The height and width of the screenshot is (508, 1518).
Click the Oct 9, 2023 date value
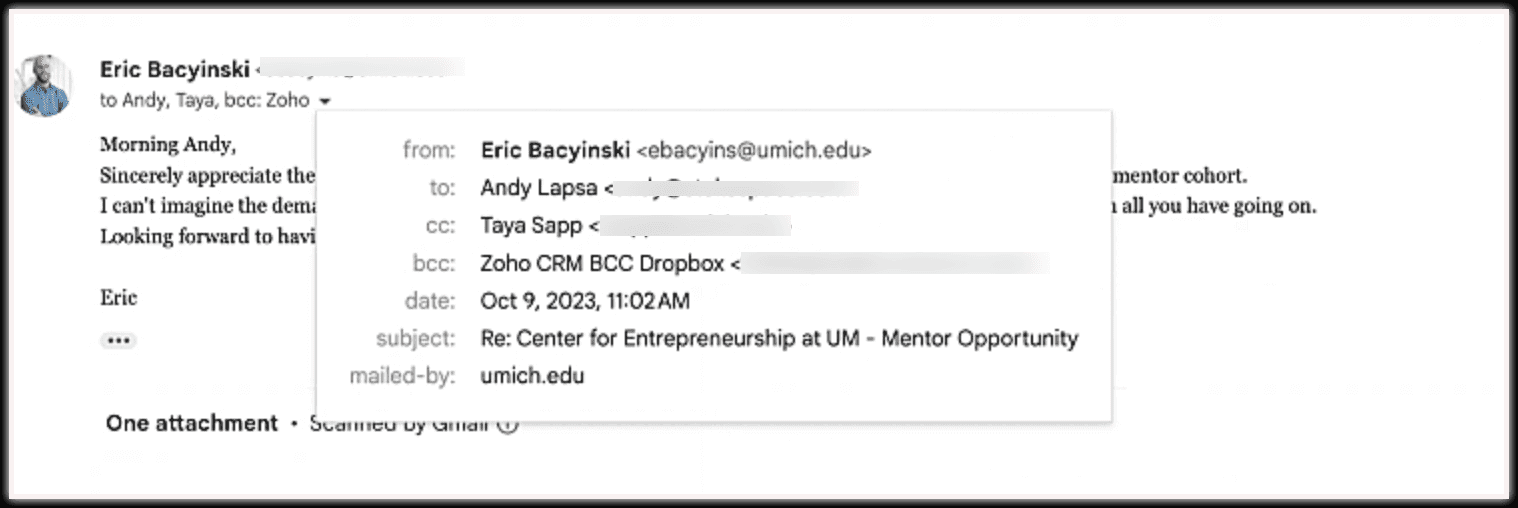584,301
